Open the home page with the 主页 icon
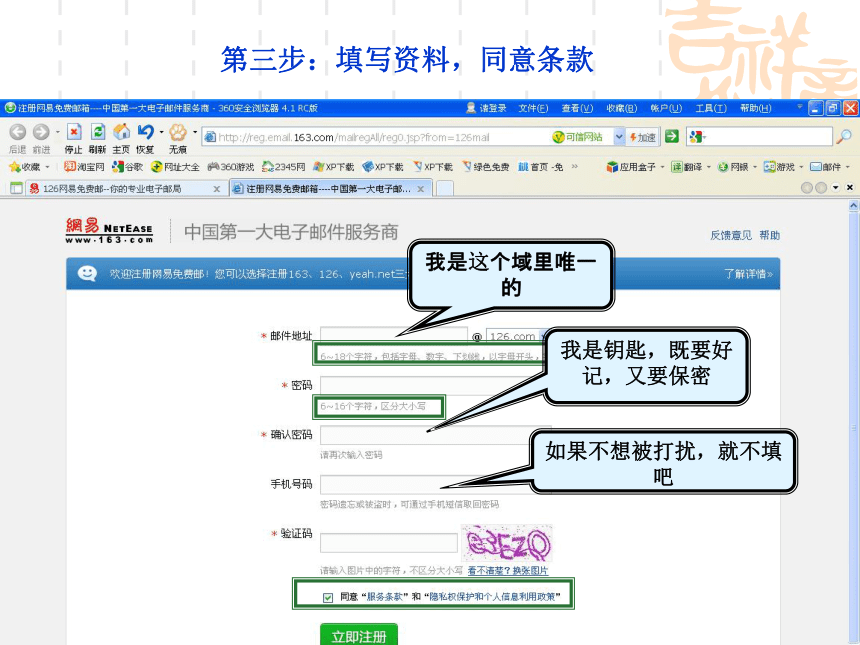 pyautogui.click(x=121, y=132)
